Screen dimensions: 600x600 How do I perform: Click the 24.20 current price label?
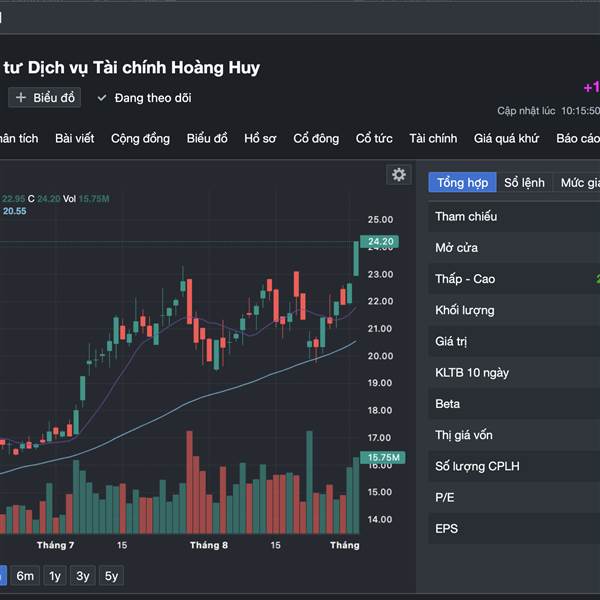coord(380,241)
